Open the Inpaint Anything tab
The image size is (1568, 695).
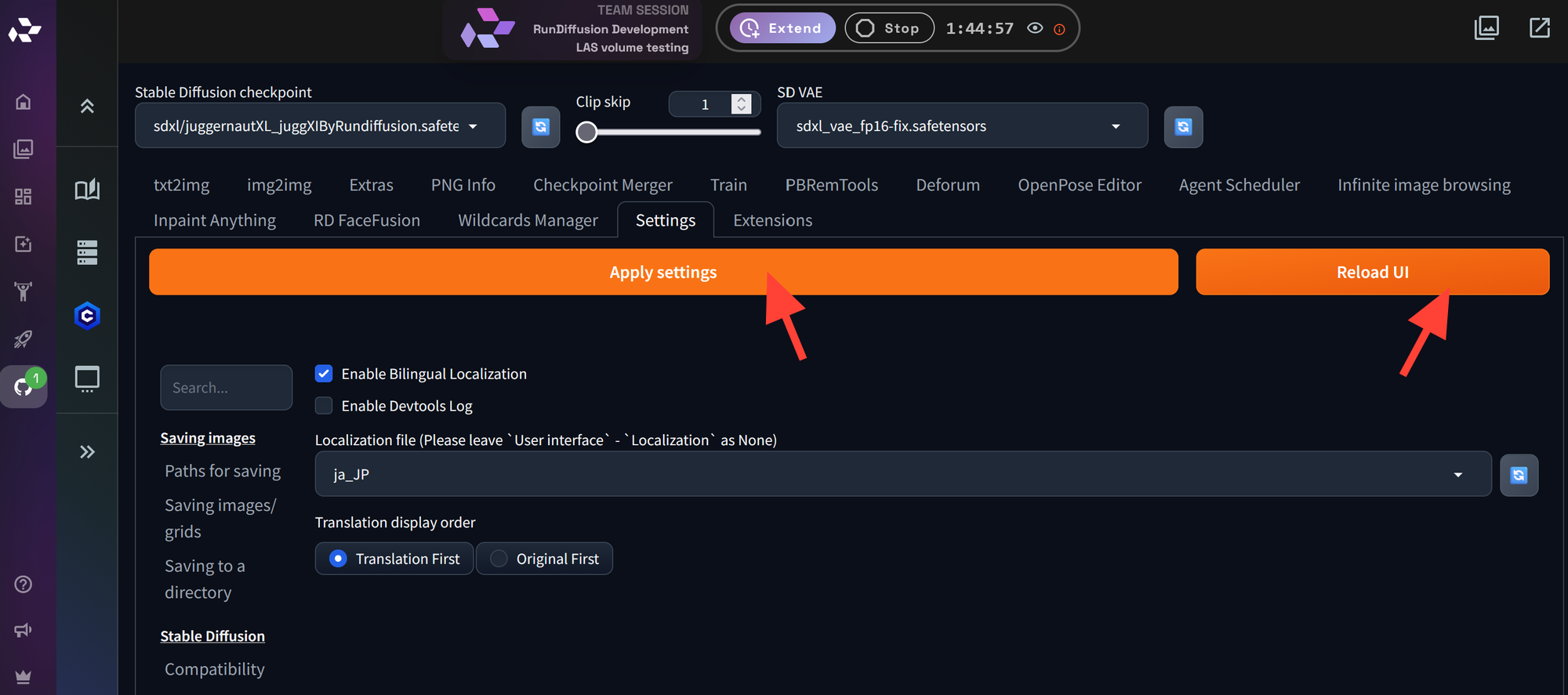(x=215, y=220)
